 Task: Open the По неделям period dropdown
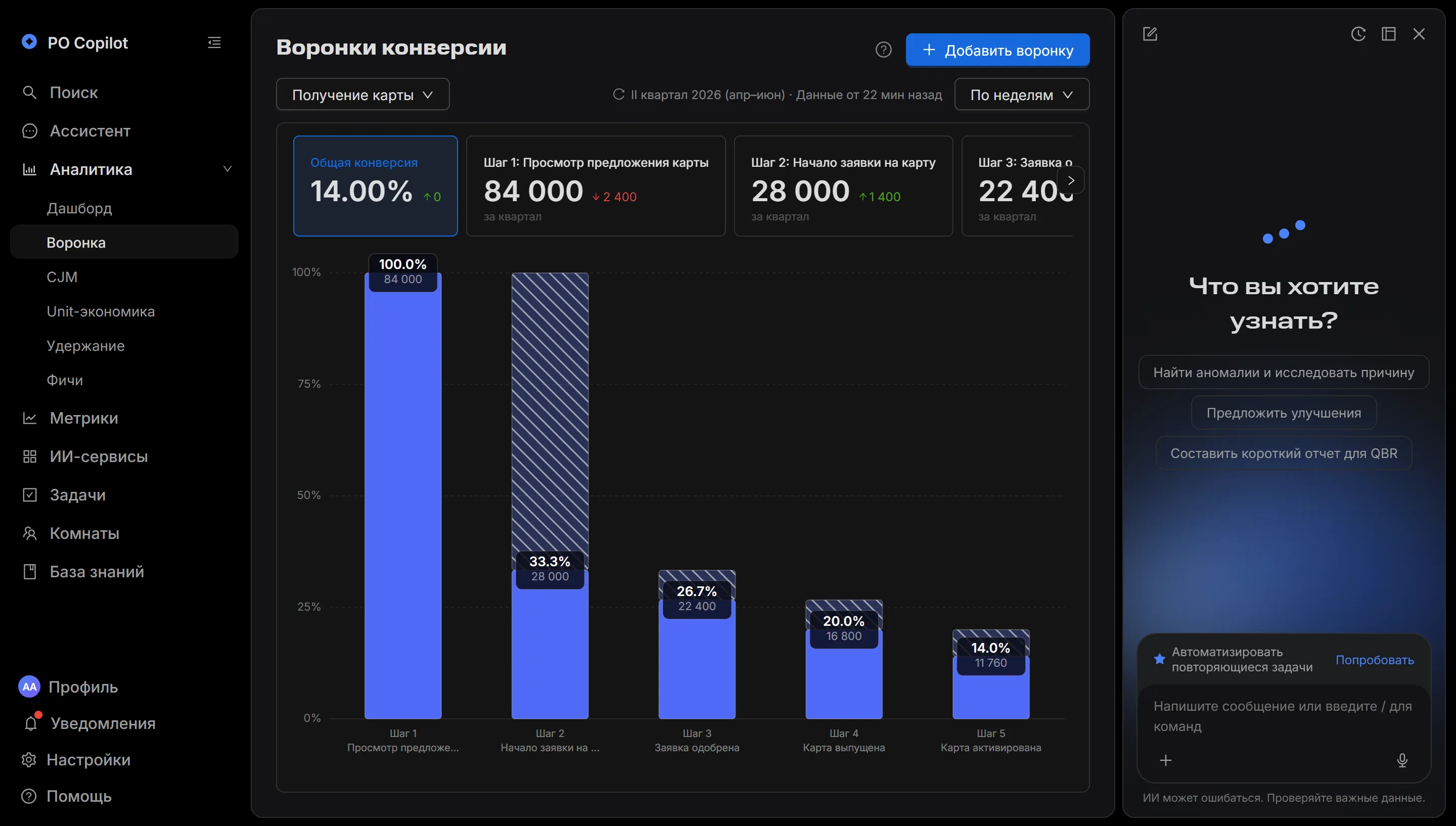point(1022,94)
